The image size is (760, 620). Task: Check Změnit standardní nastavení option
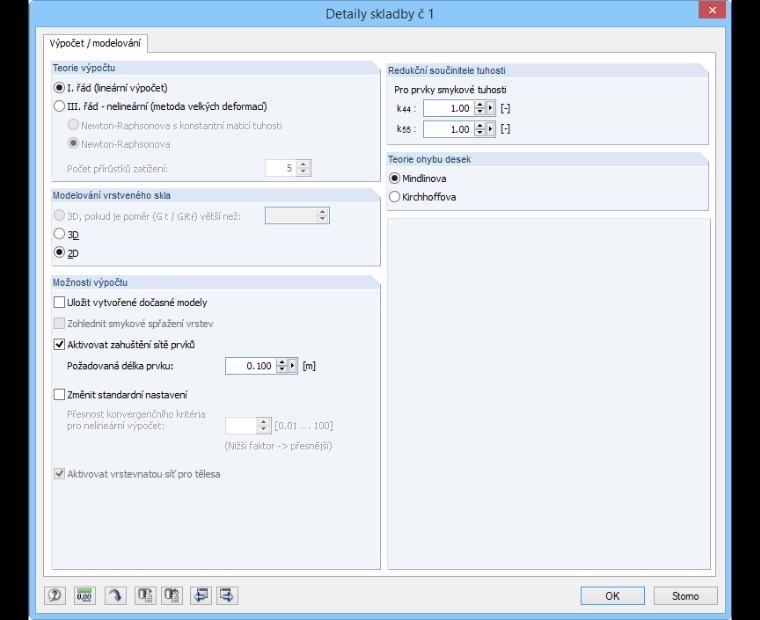[x=59, y=395]
